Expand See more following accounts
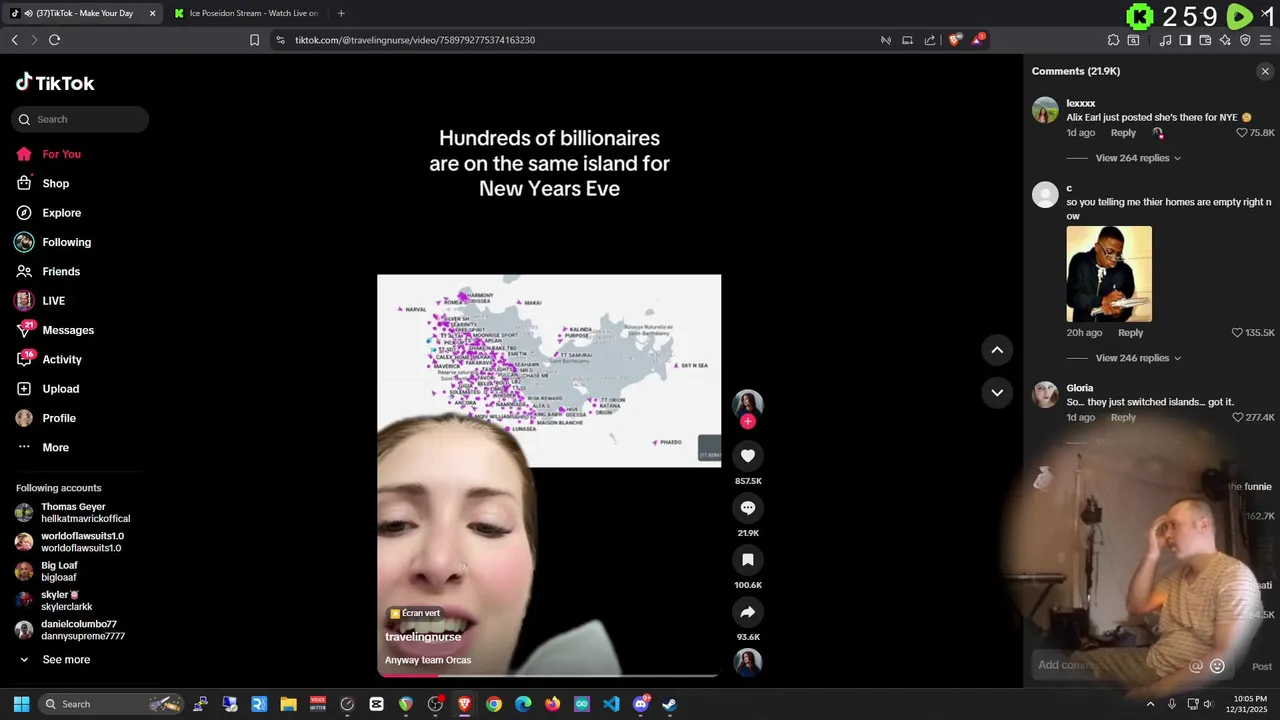Viewport: 1280px width, 720px height. (55, 660)
